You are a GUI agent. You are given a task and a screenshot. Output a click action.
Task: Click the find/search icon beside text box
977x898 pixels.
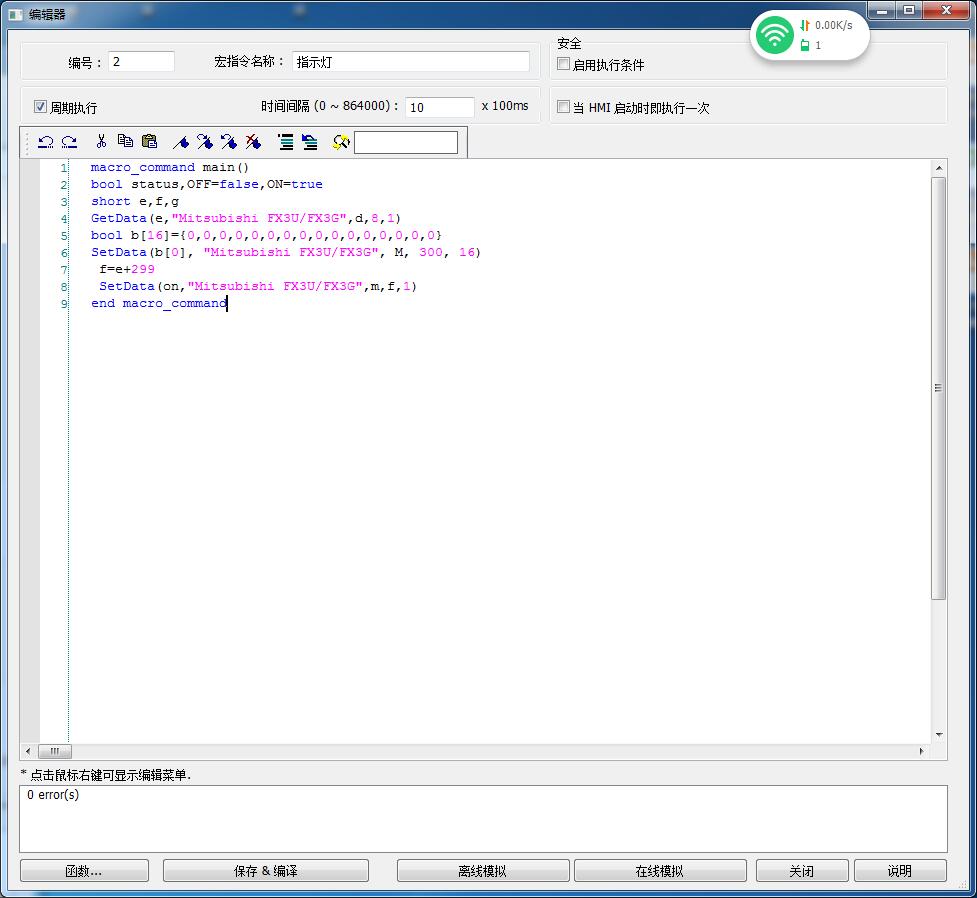(341, 142)
